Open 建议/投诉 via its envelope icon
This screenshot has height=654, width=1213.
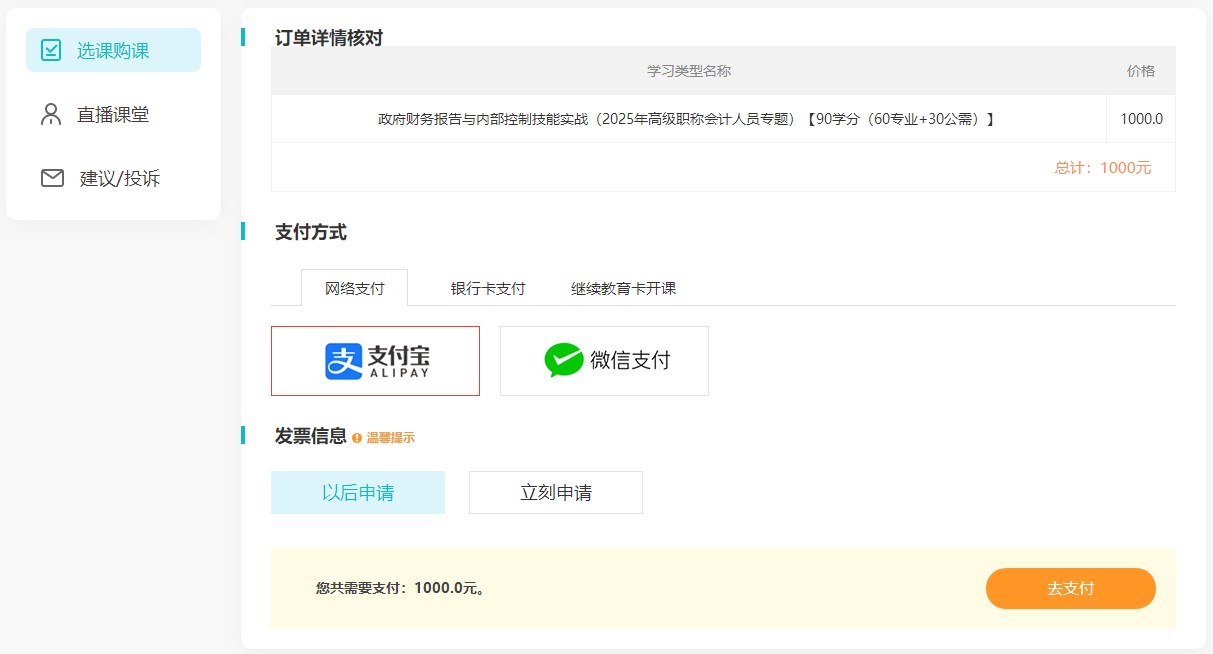click(51, 179)
